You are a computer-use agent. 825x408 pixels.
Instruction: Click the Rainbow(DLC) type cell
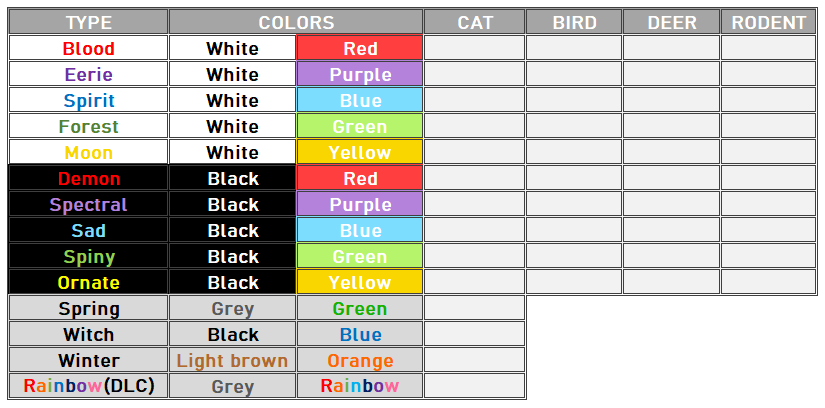click(x=88, y=386)
